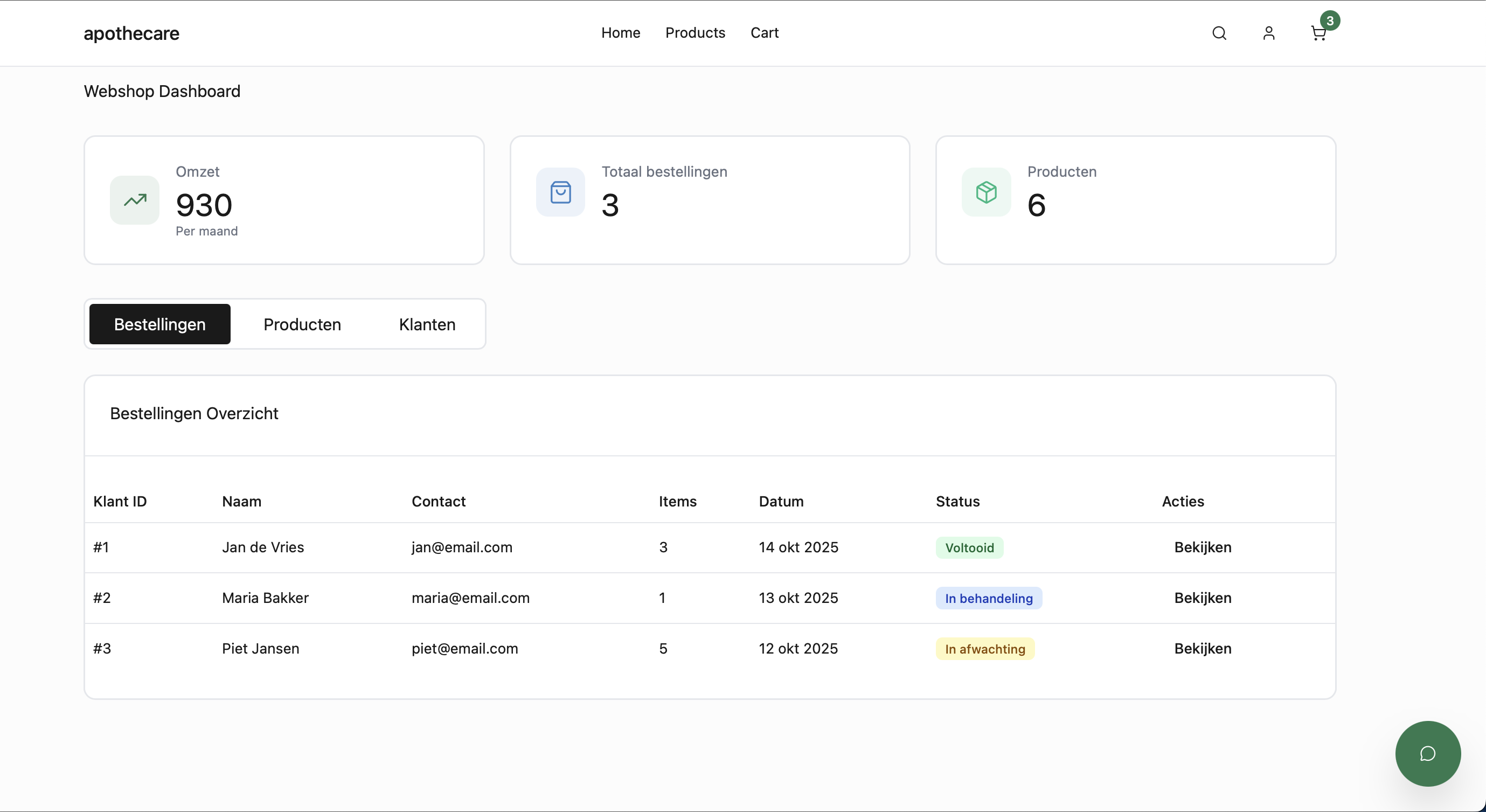Open Bekijken for Piet Jansen
Image resolution: width=1486 pixels, height=812 pixels.
click(x=1203, y=648)
